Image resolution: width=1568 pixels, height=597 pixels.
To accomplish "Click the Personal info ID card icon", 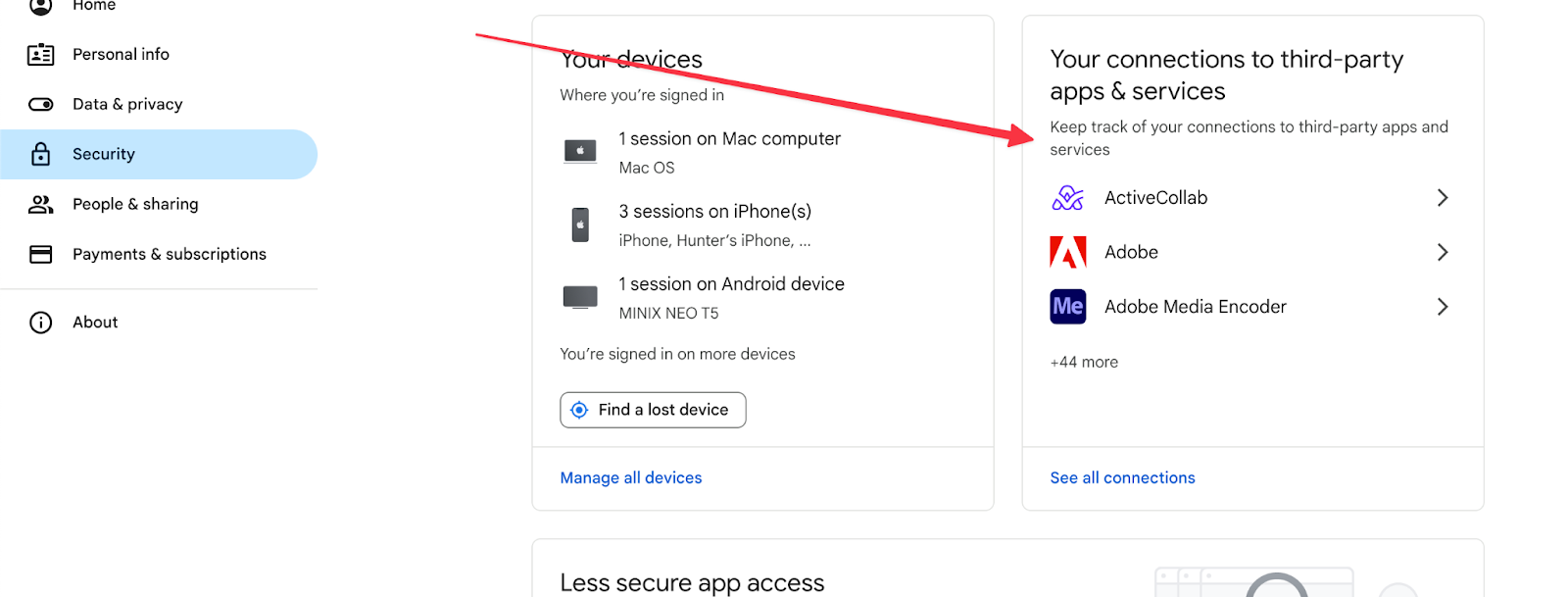I will point(40,55).
